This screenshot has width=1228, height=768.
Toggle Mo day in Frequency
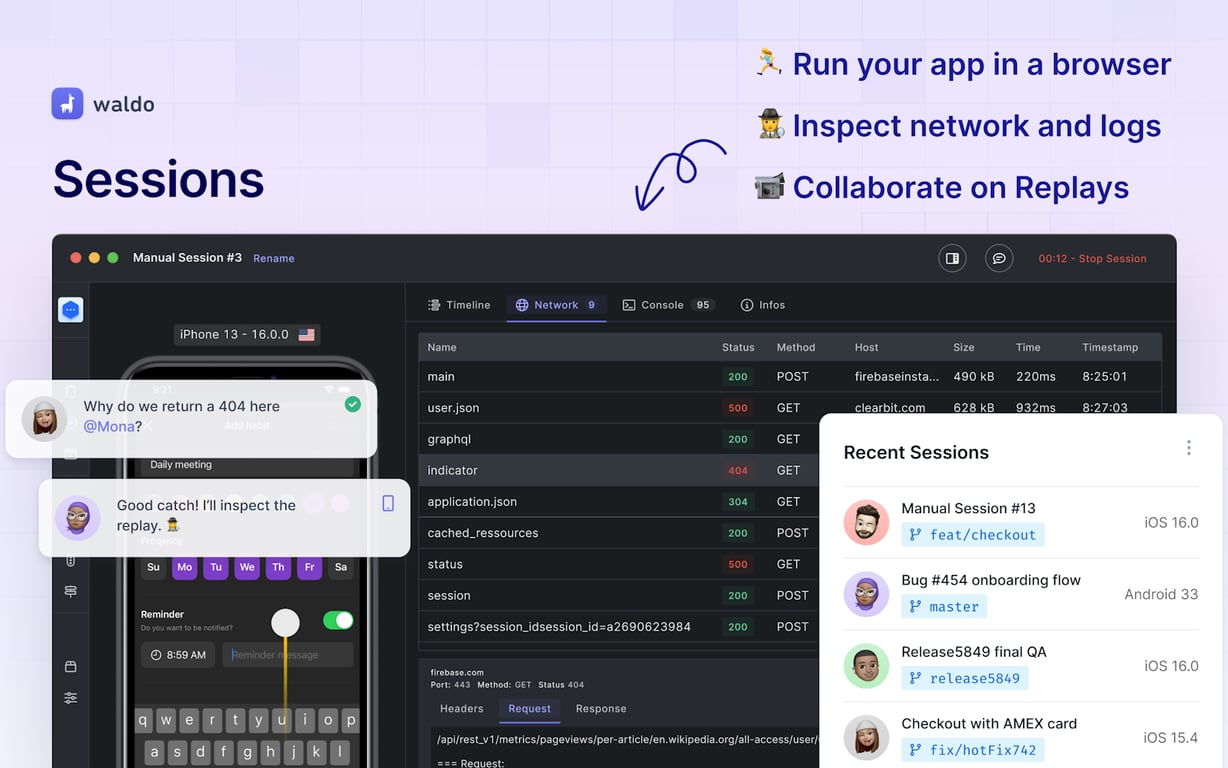pos(184,567)
